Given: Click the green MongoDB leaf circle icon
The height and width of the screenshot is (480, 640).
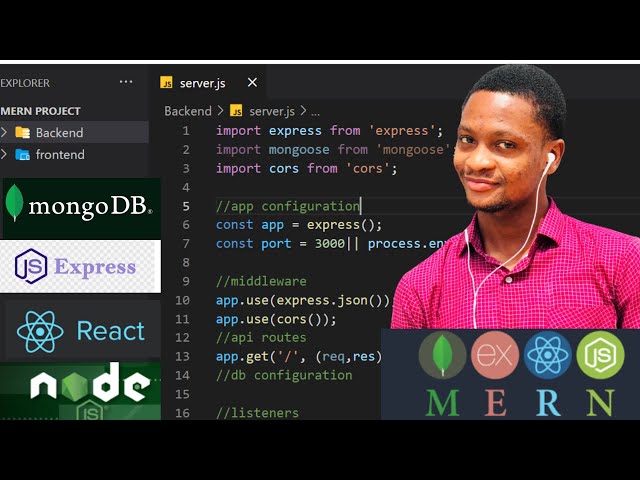Looking at the screenshot, I should click(x=442, y=355).
